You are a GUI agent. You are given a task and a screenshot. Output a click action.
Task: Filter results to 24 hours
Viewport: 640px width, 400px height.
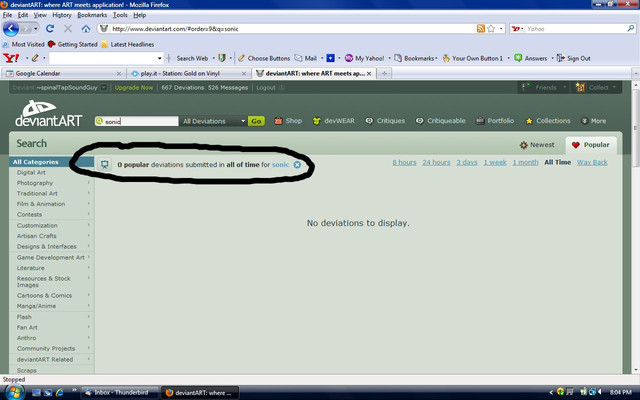click(x=436, y=162)
